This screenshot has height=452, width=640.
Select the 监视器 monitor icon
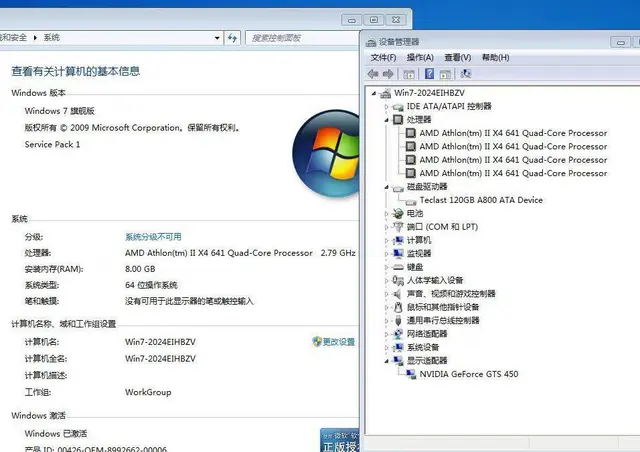(398, 253)
